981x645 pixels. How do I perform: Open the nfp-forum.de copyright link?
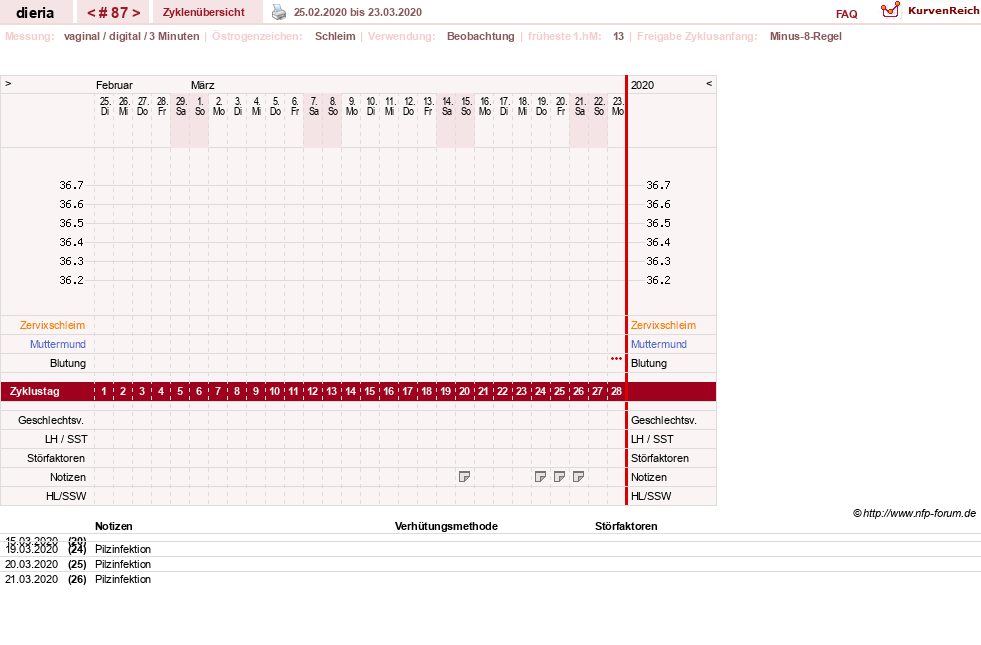coord(914,513)
